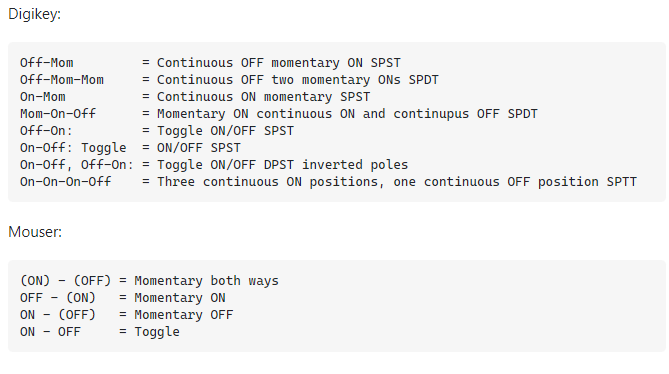Click the 'On-Off: Toggle' entry
669x374 pixels.
pyautogui.click(x=73, y=148)
